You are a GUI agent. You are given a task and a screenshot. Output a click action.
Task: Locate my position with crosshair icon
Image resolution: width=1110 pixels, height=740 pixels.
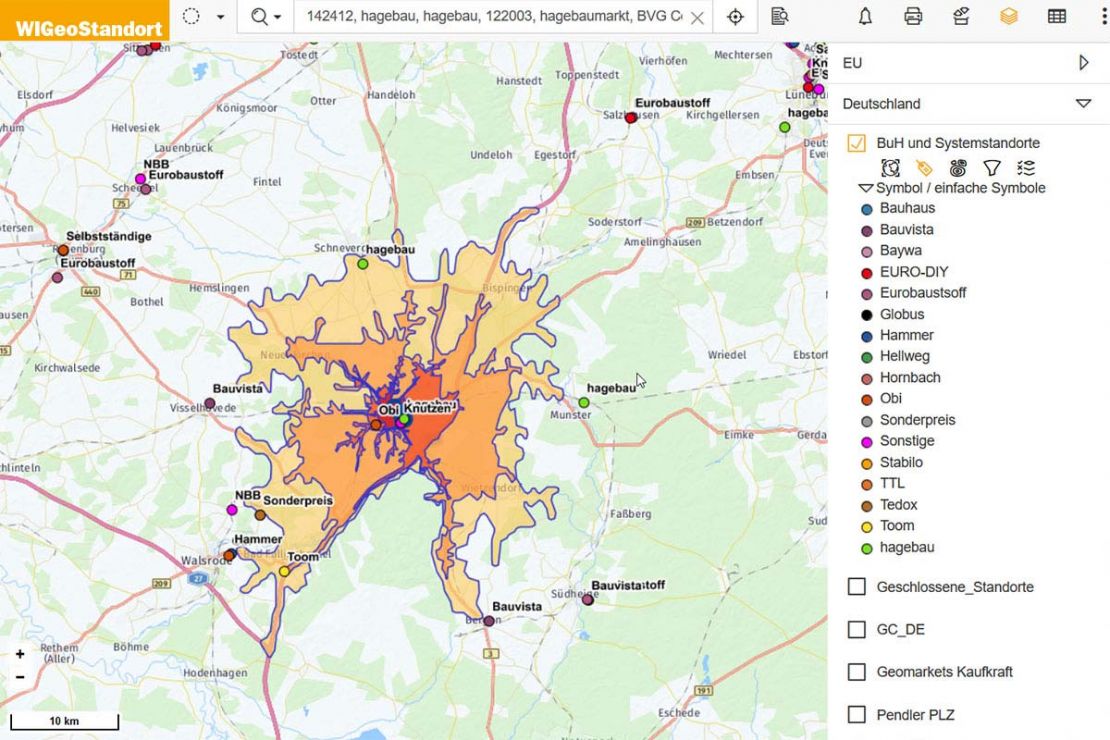click(x=736, y=16)
